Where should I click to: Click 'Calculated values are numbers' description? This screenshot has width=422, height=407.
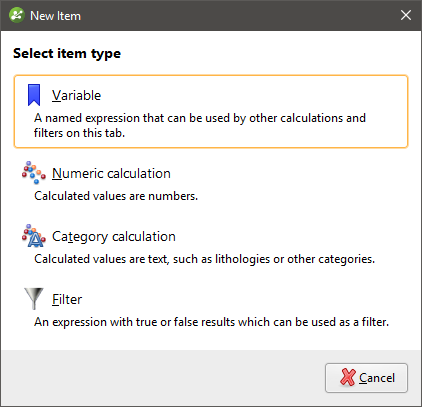(x=116, y=196)
